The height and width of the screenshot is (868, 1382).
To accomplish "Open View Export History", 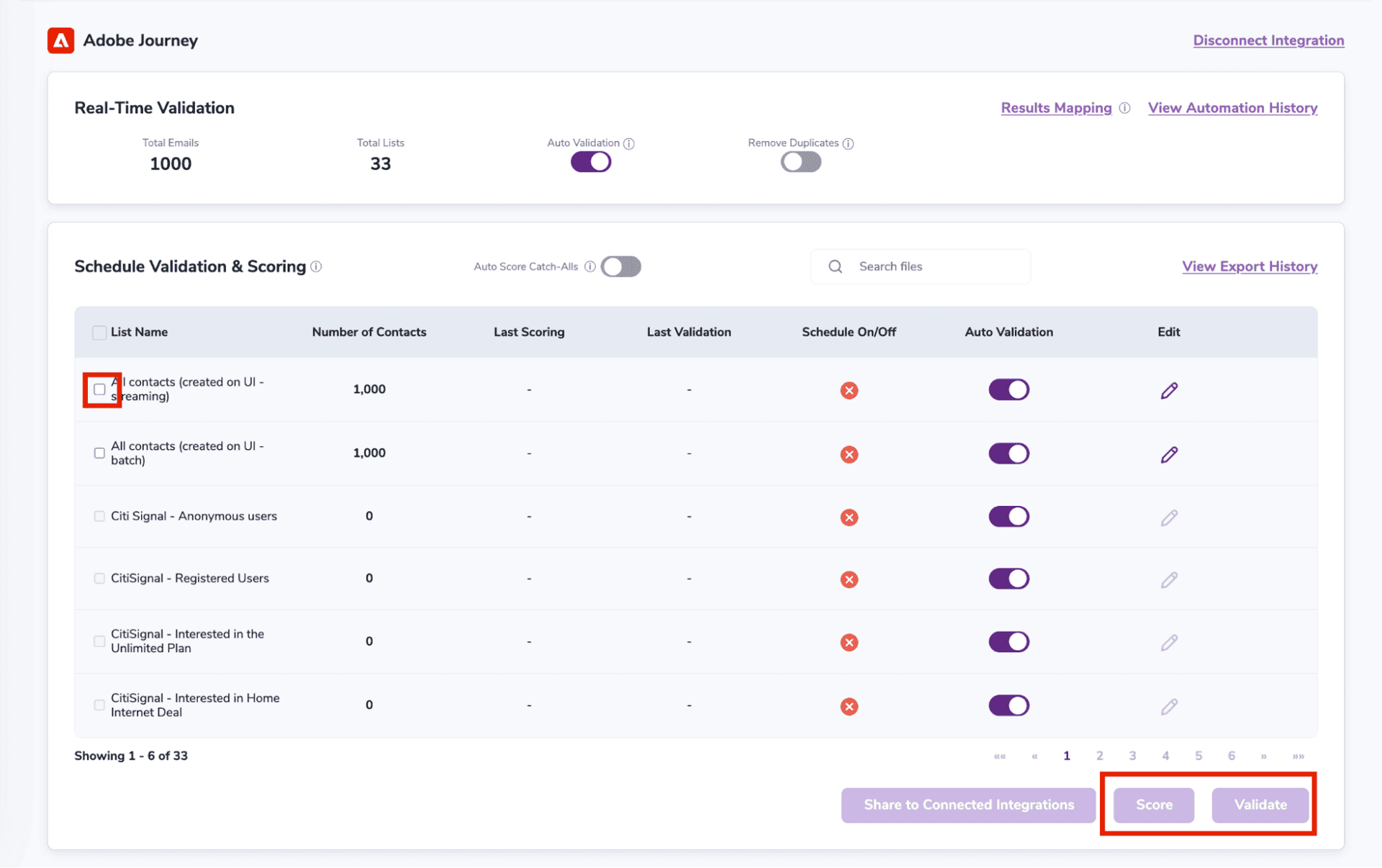I will (x=1250, y=266).
